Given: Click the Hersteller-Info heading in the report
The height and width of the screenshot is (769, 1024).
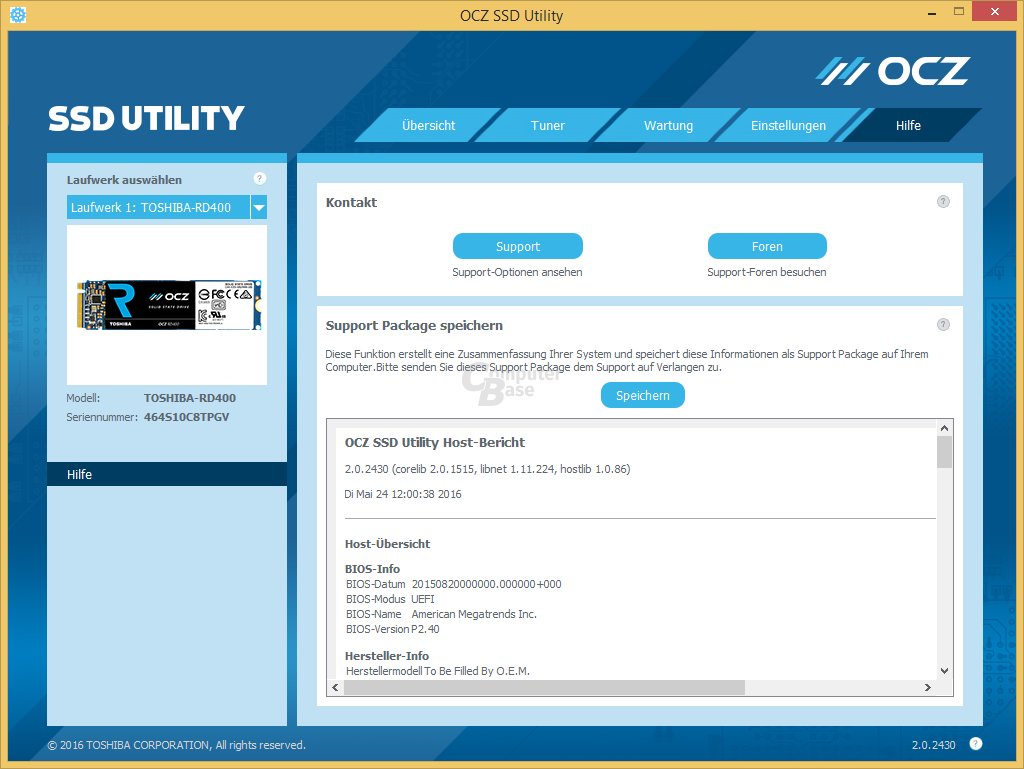Looking at the screenshot, I should tap(387, 656).
